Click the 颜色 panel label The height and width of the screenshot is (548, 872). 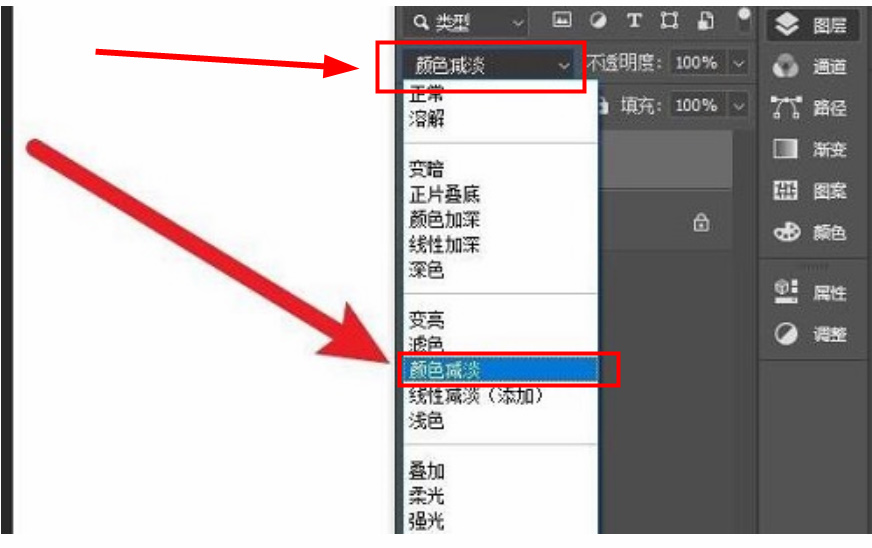[x=830, y=233]
